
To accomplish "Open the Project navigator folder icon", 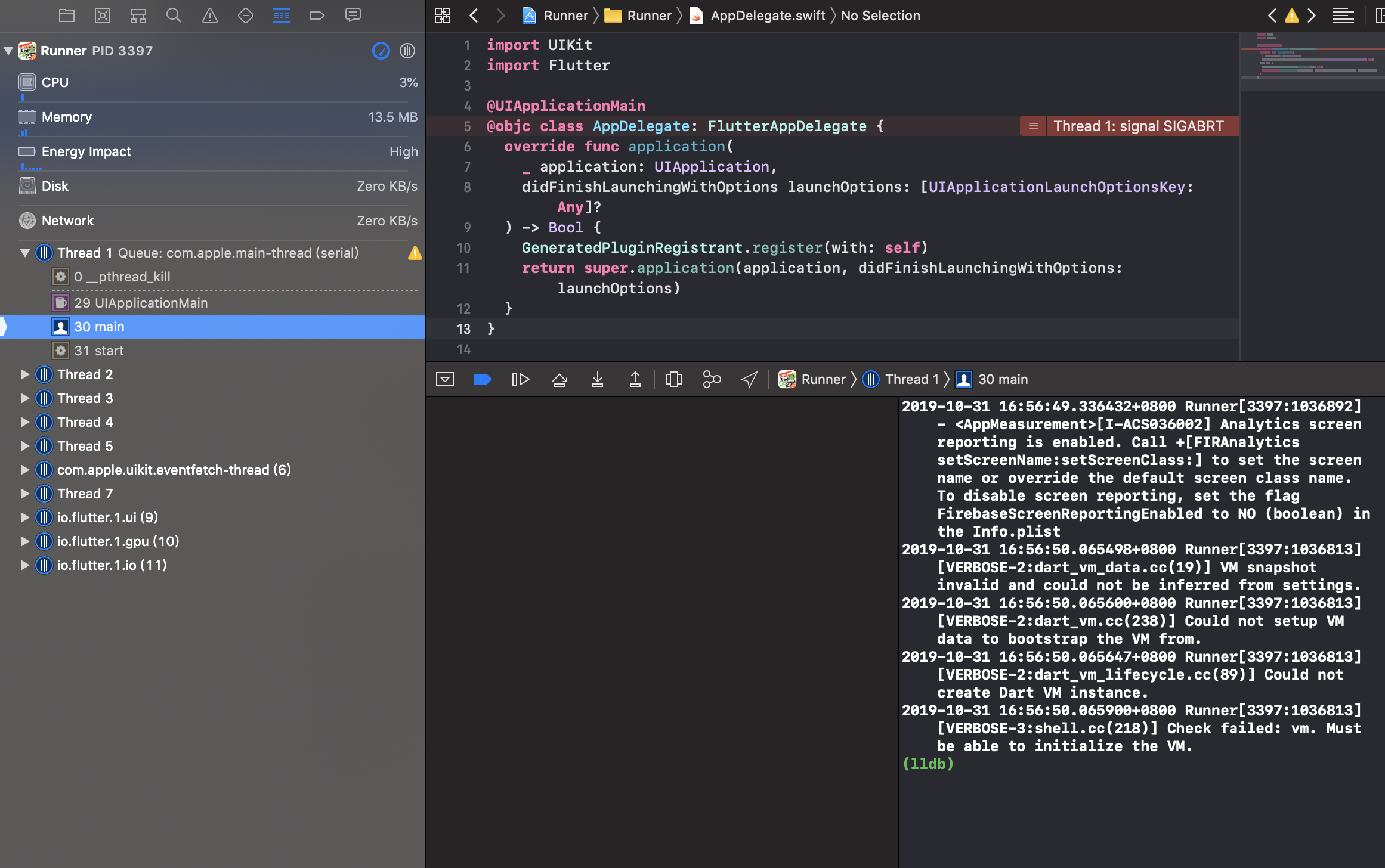I will tap(66, 15).
